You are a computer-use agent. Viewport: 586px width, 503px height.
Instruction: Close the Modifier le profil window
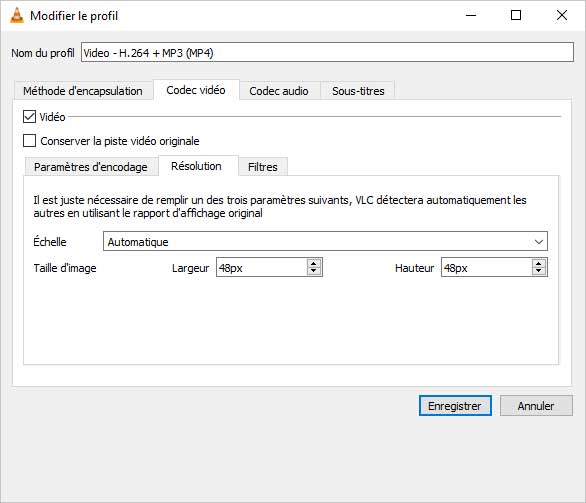click(562, 15)
